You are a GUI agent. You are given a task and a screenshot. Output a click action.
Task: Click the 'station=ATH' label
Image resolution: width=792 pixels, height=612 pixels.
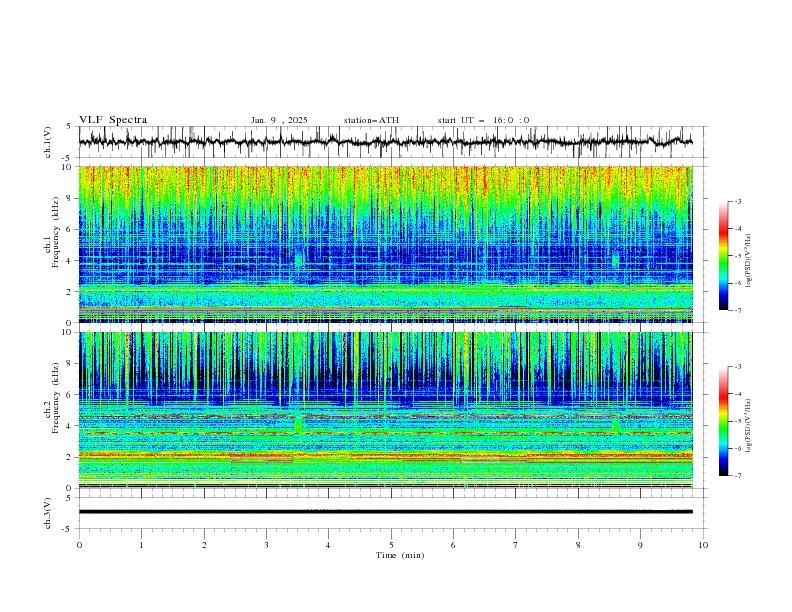(371, 120)
